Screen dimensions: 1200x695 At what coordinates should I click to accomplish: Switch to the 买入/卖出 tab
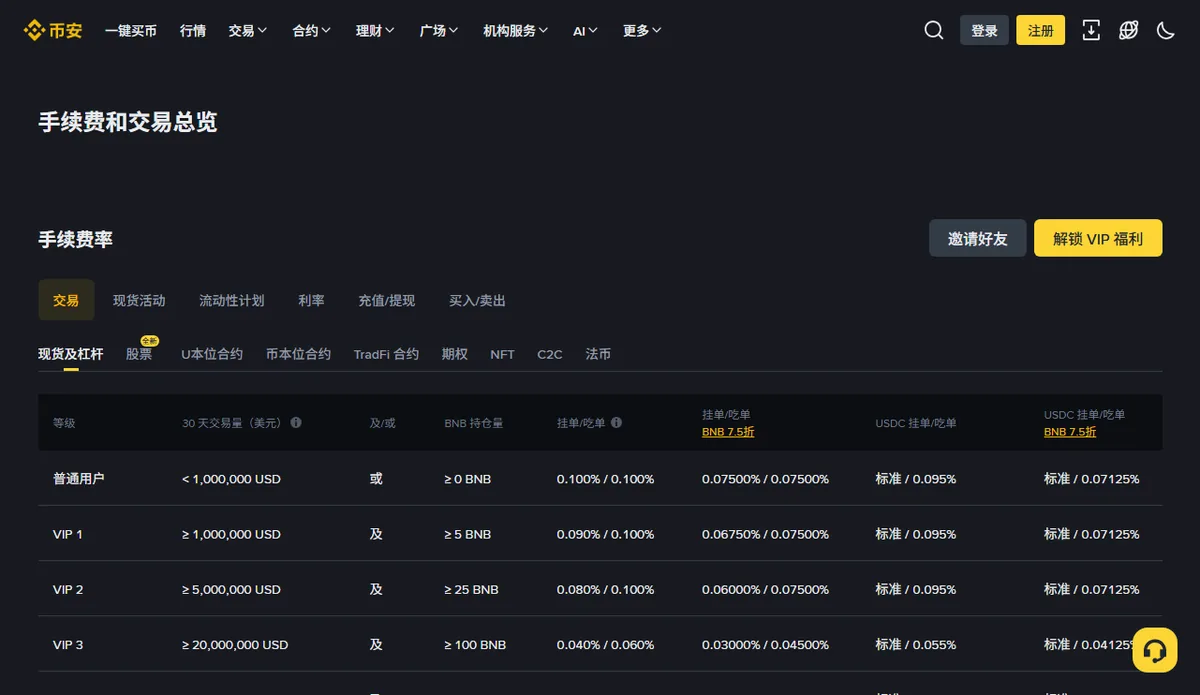pos(477,300)
